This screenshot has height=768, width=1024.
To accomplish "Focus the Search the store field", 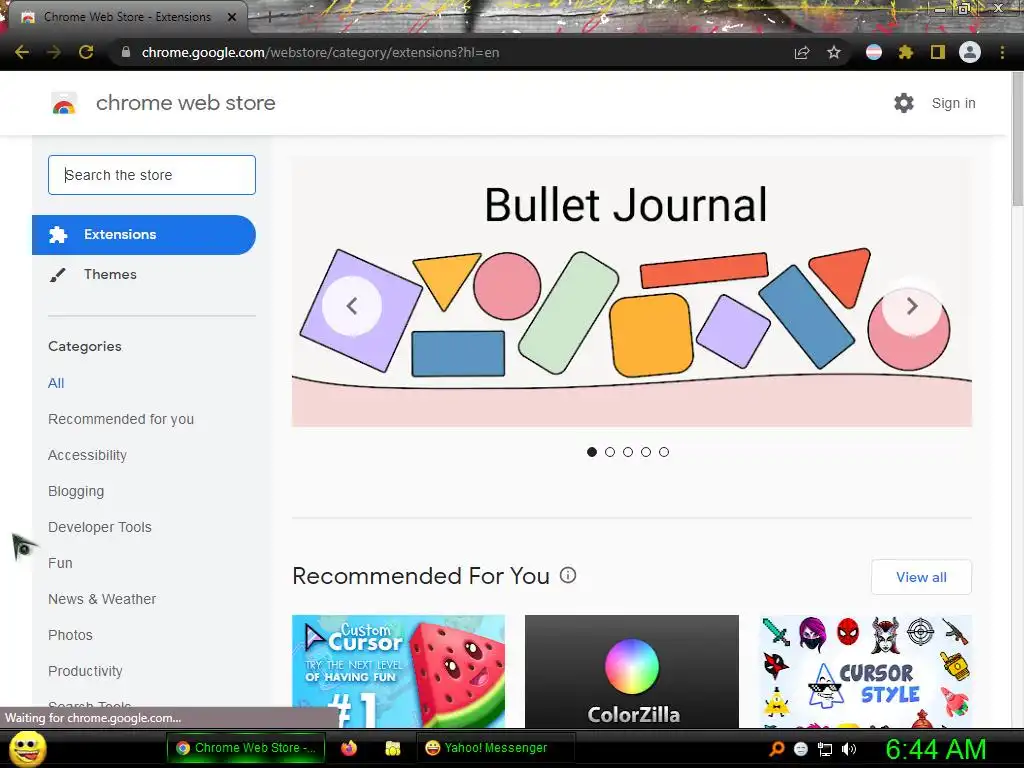I will pyautogui.click(x=152, y=175).
